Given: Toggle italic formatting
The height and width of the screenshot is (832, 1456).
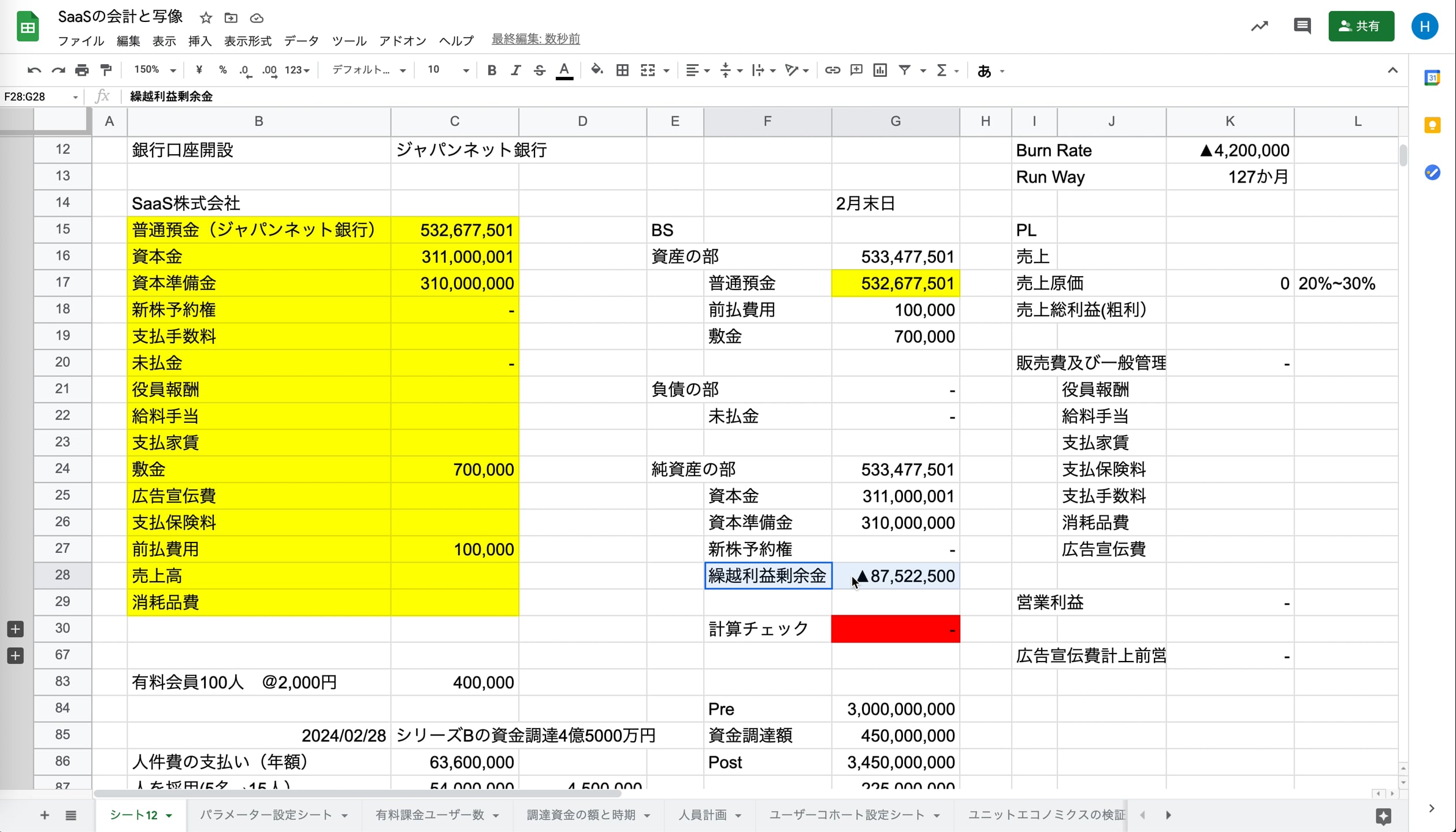Looking at the screenshot, I should (x=515, y=70).
